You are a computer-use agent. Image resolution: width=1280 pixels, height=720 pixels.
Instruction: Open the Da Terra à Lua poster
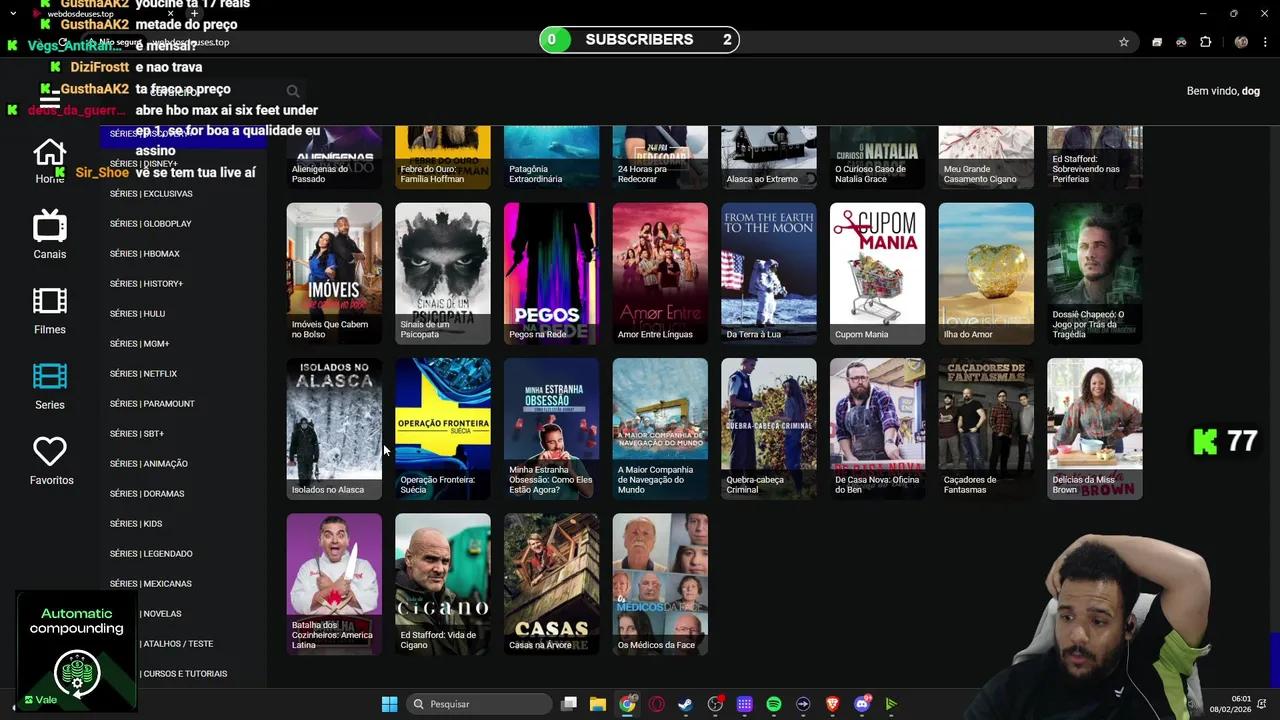[x=769, y=274]
